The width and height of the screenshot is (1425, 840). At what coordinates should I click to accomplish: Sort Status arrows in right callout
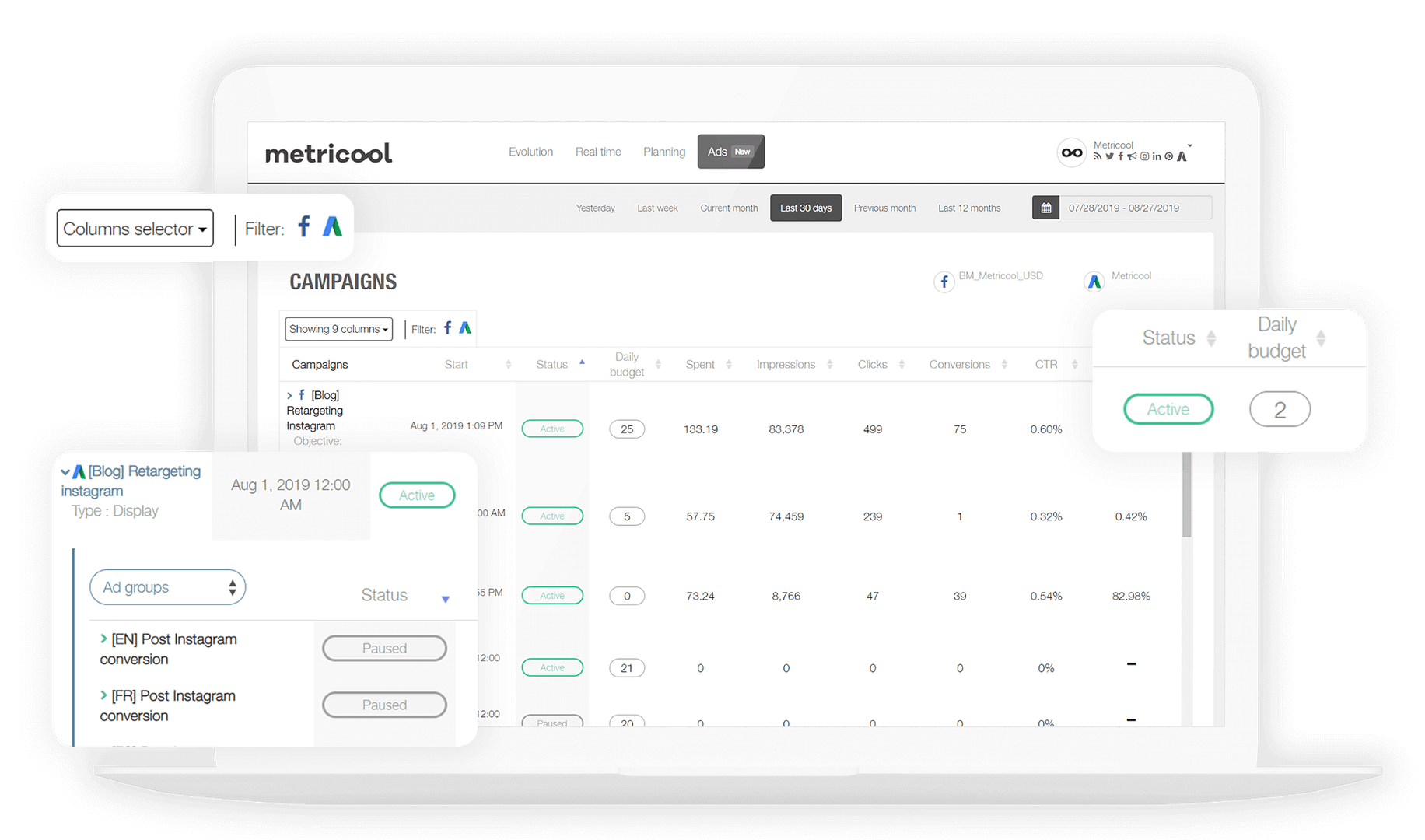1211,338
